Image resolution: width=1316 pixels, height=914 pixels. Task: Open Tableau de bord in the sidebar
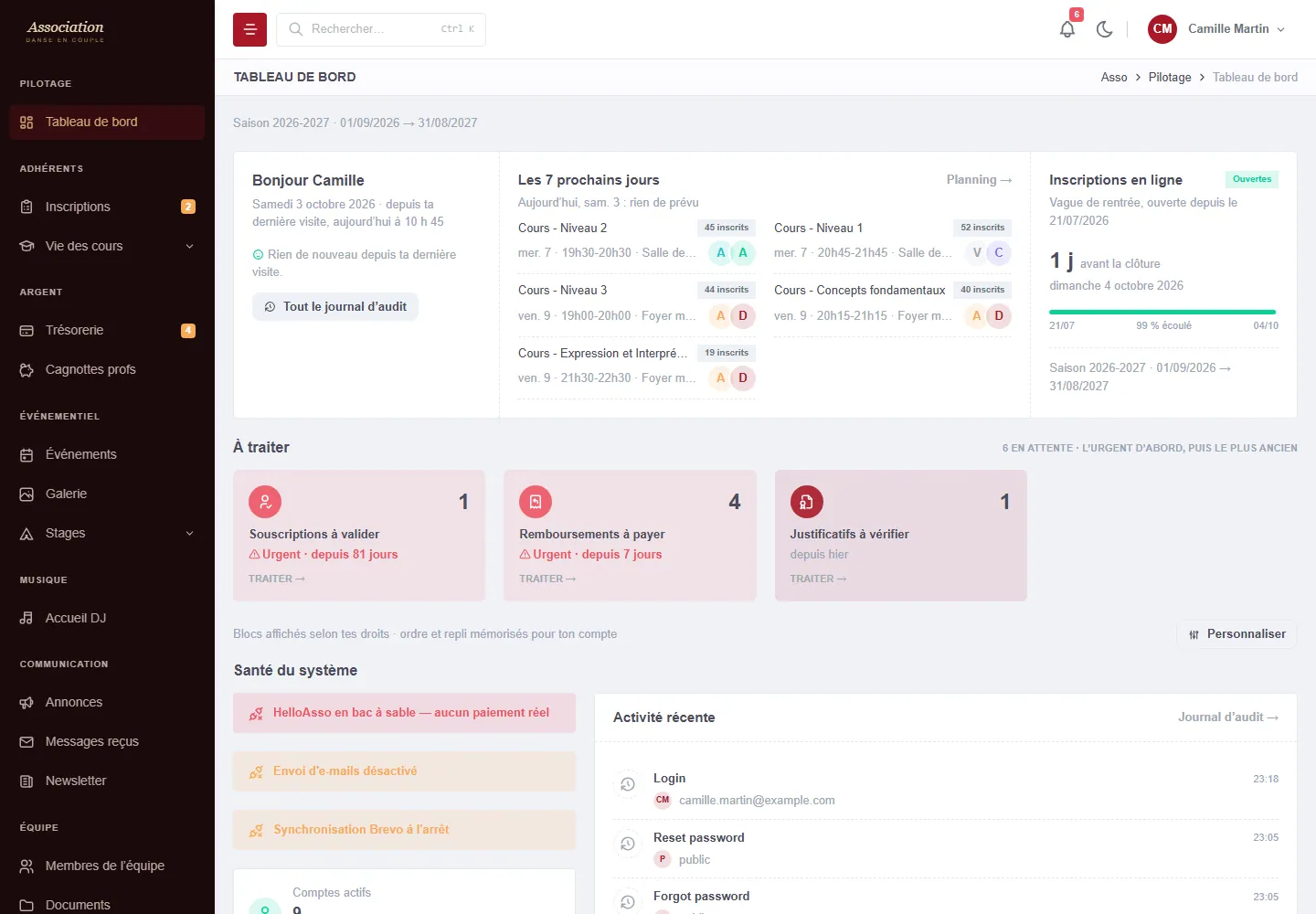[107, 122]
